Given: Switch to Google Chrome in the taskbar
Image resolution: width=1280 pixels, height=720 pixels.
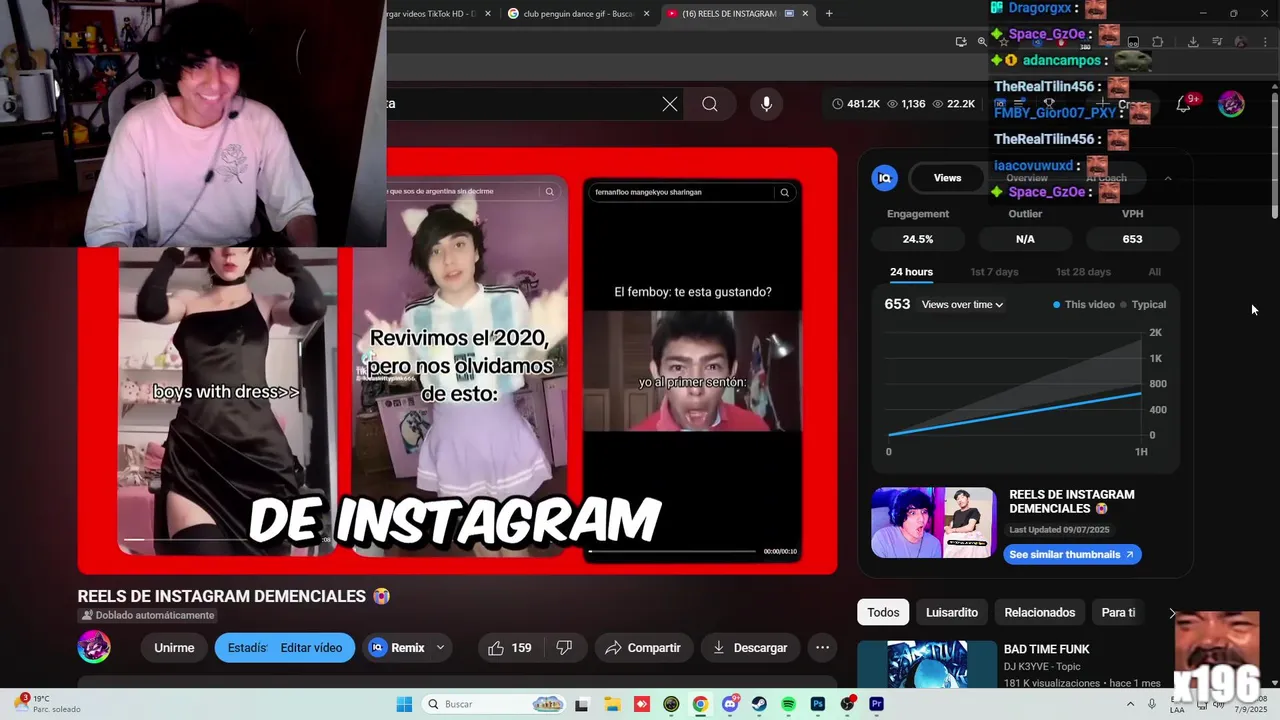Looking at the screenshot, I should pos(700,704).
